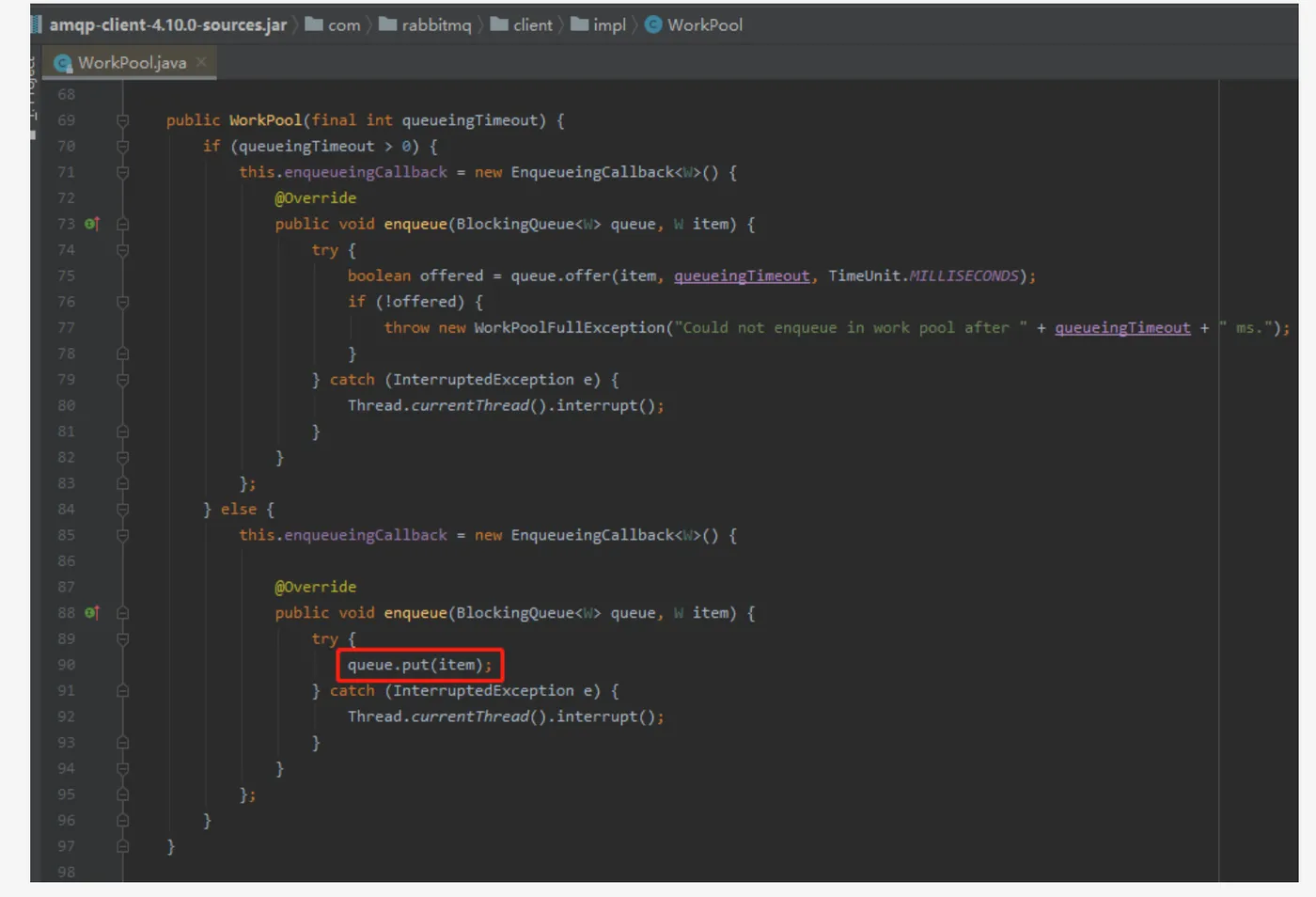Click line number 90 in the gutter
The image size is (1316, 897).
click(x=66, y=665)
